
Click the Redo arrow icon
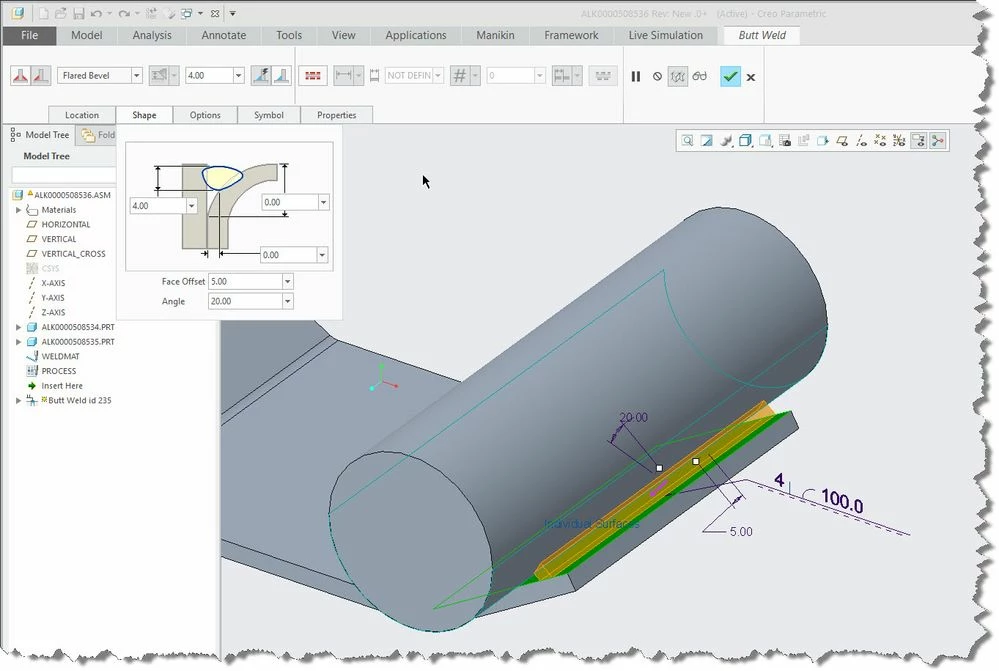pyautogui.click(x=124, y=13)
